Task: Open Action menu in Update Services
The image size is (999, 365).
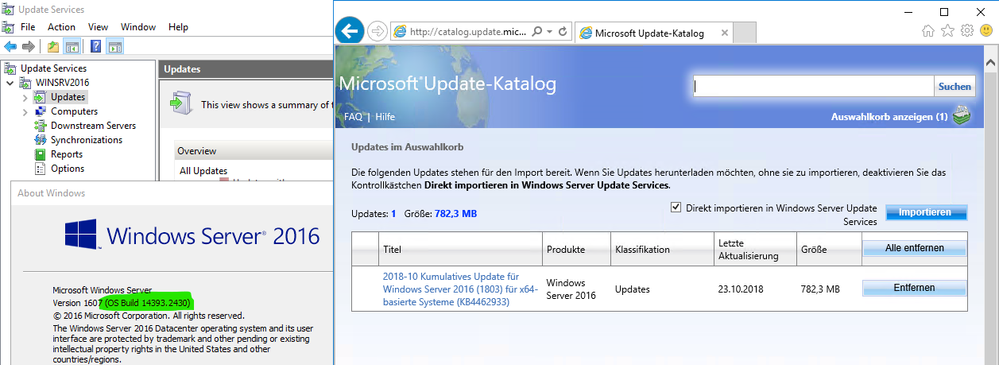Action: coord(61,27)
